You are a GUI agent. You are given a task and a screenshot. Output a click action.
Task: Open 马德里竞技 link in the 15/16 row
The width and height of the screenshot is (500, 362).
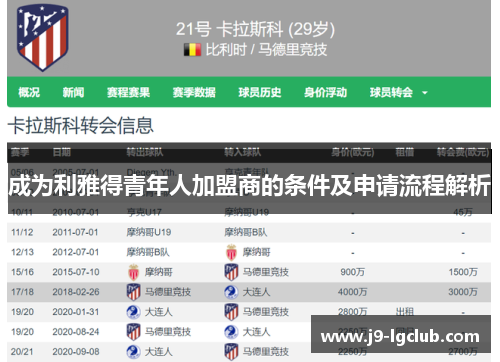265,272
